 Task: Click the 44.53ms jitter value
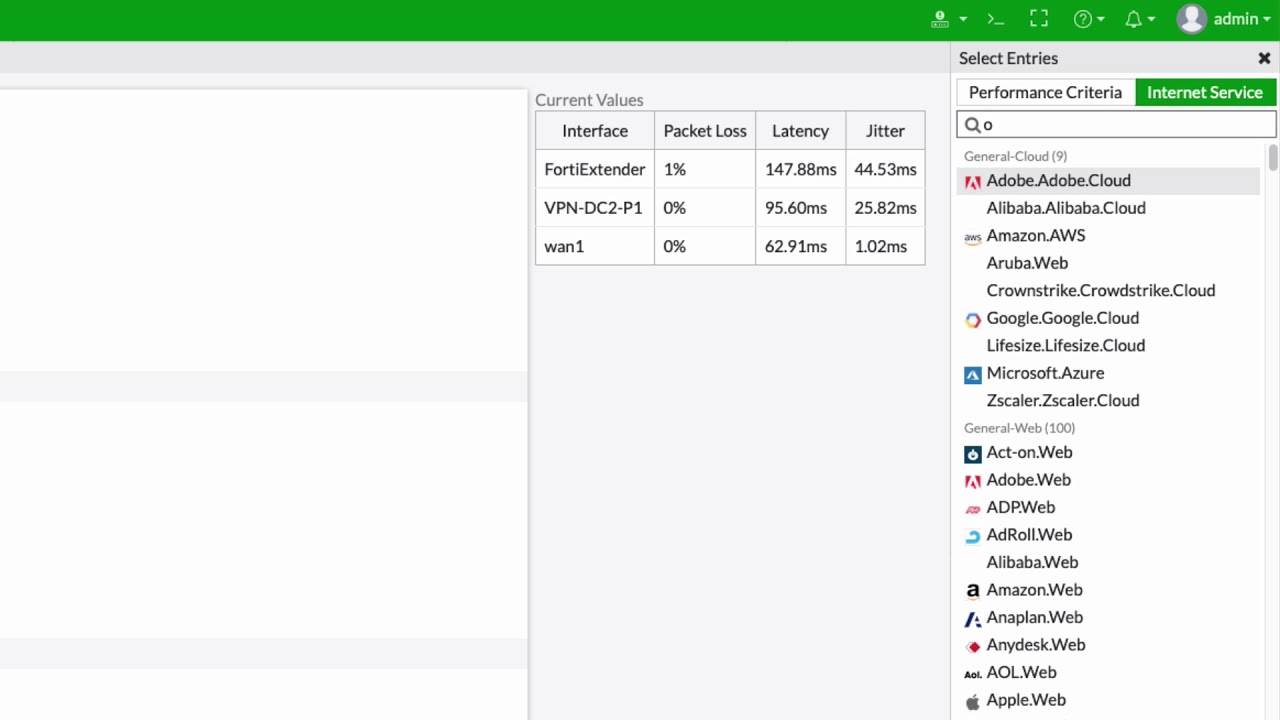[885, 170]
